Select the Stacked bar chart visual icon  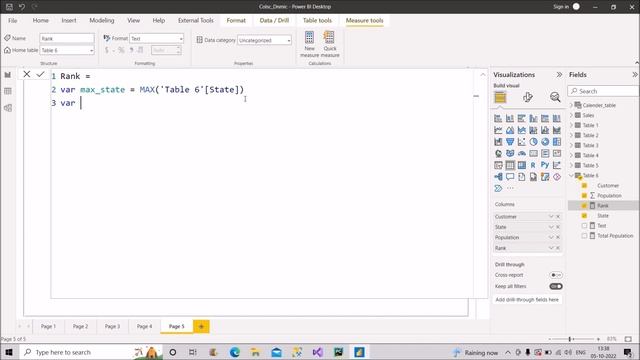498,118
